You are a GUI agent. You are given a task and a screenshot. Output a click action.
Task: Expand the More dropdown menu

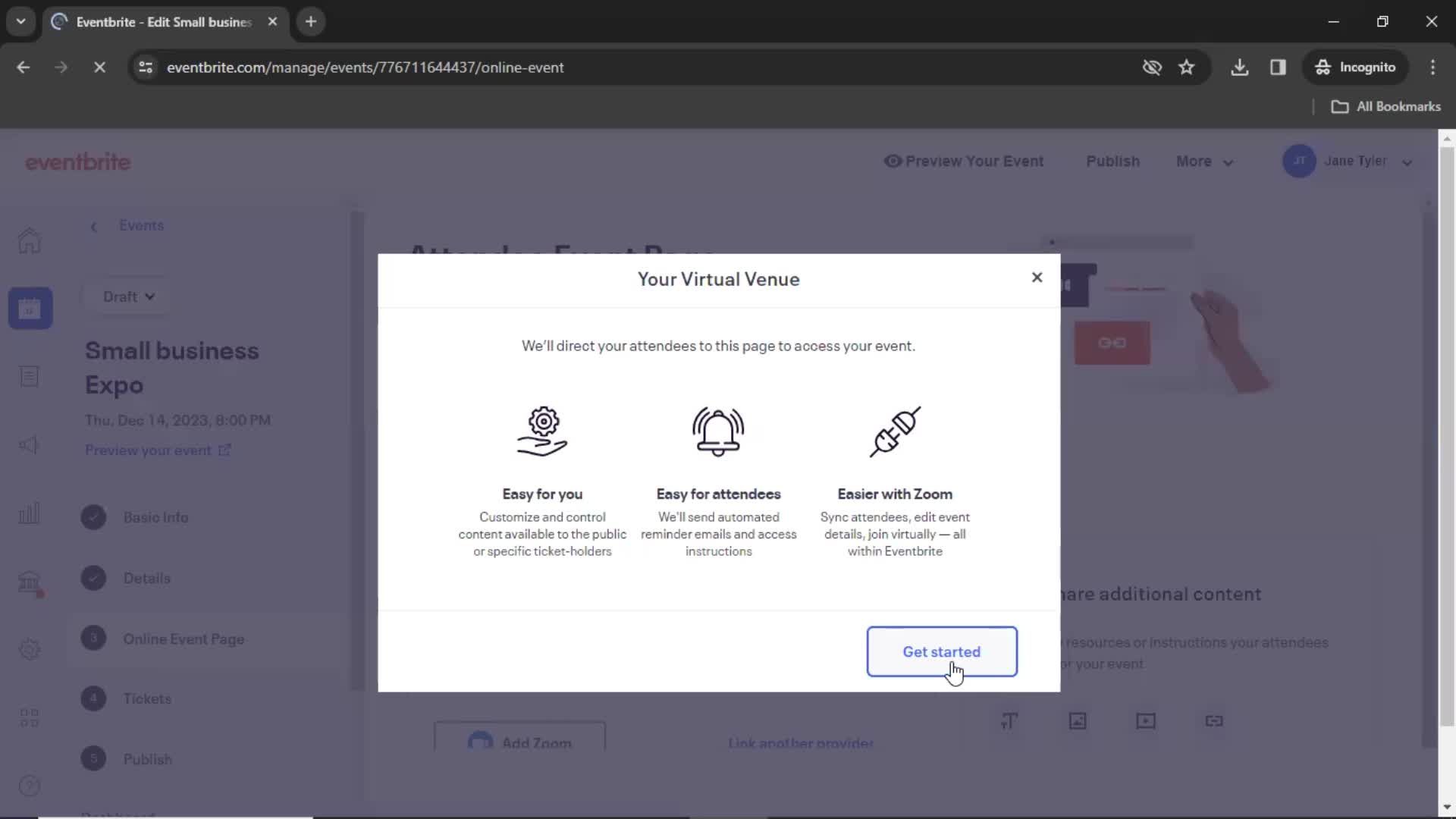coord(1204,162)
